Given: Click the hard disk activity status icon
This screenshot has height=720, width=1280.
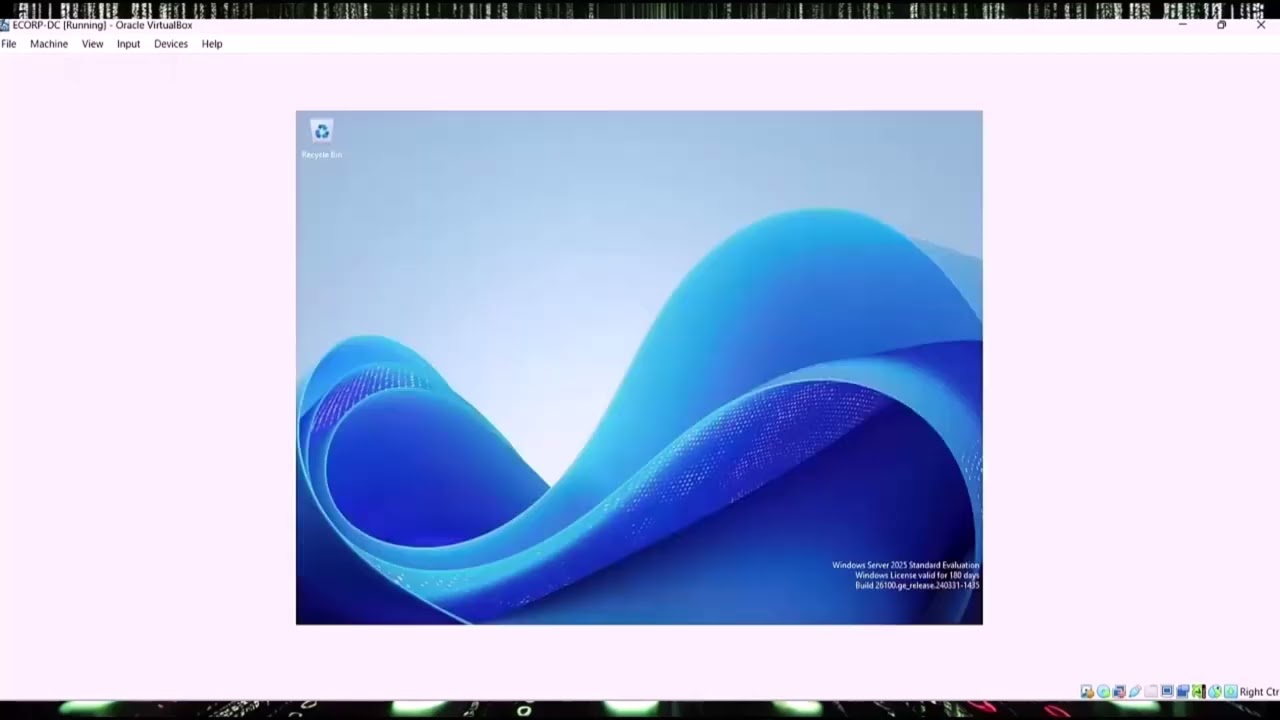Looking at the screenshot, I should [x=1087, y=692].
